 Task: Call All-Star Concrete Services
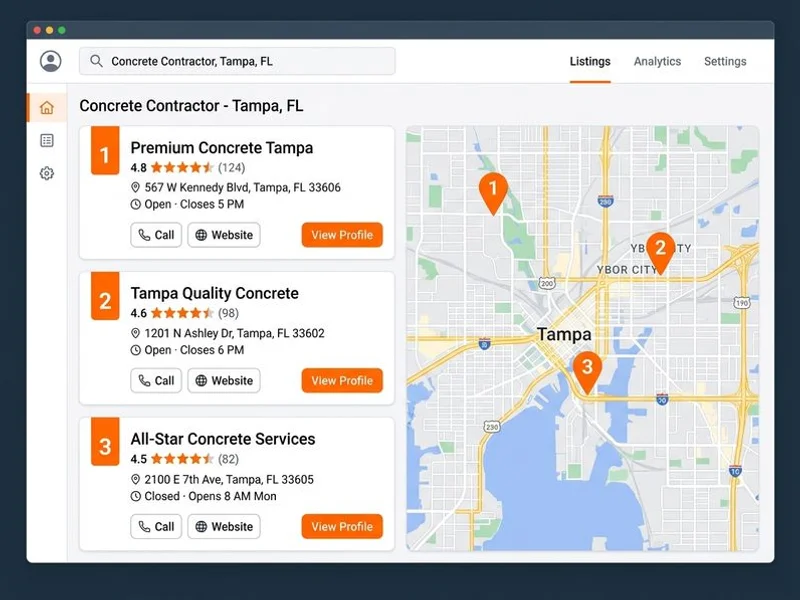tap(156, 527)
